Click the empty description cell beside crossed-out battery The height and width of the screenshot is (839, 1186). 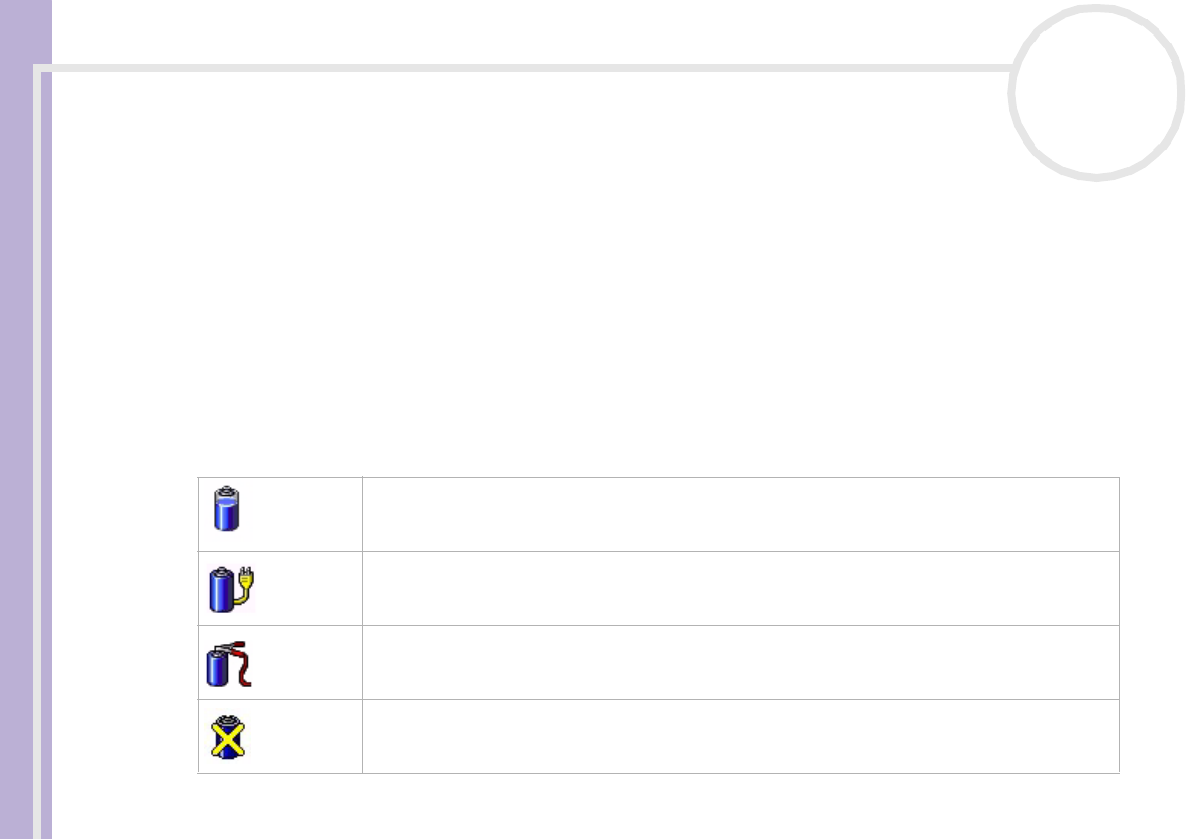[740, 737]
